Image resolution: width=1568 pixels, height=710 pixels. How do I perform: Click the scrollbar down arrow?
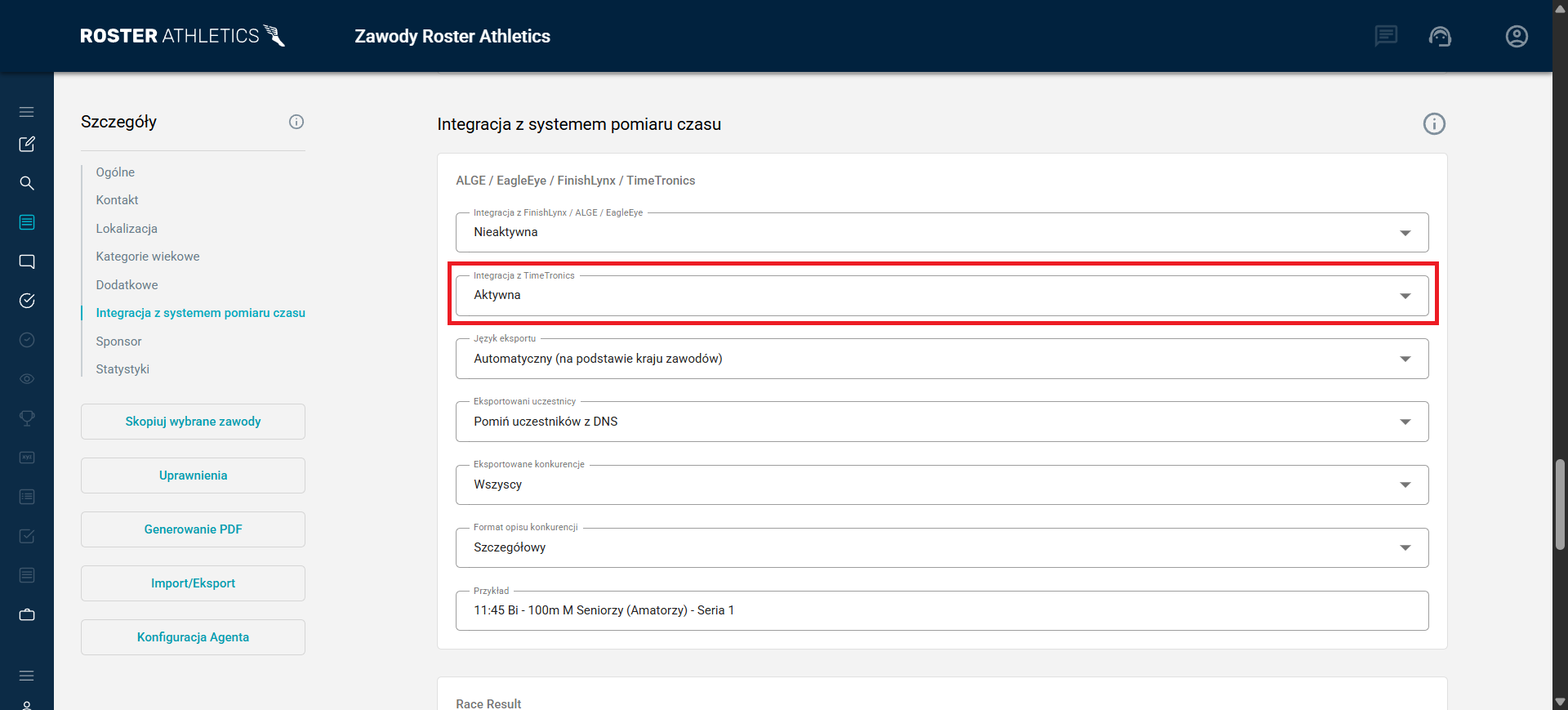click(1560, 702)
